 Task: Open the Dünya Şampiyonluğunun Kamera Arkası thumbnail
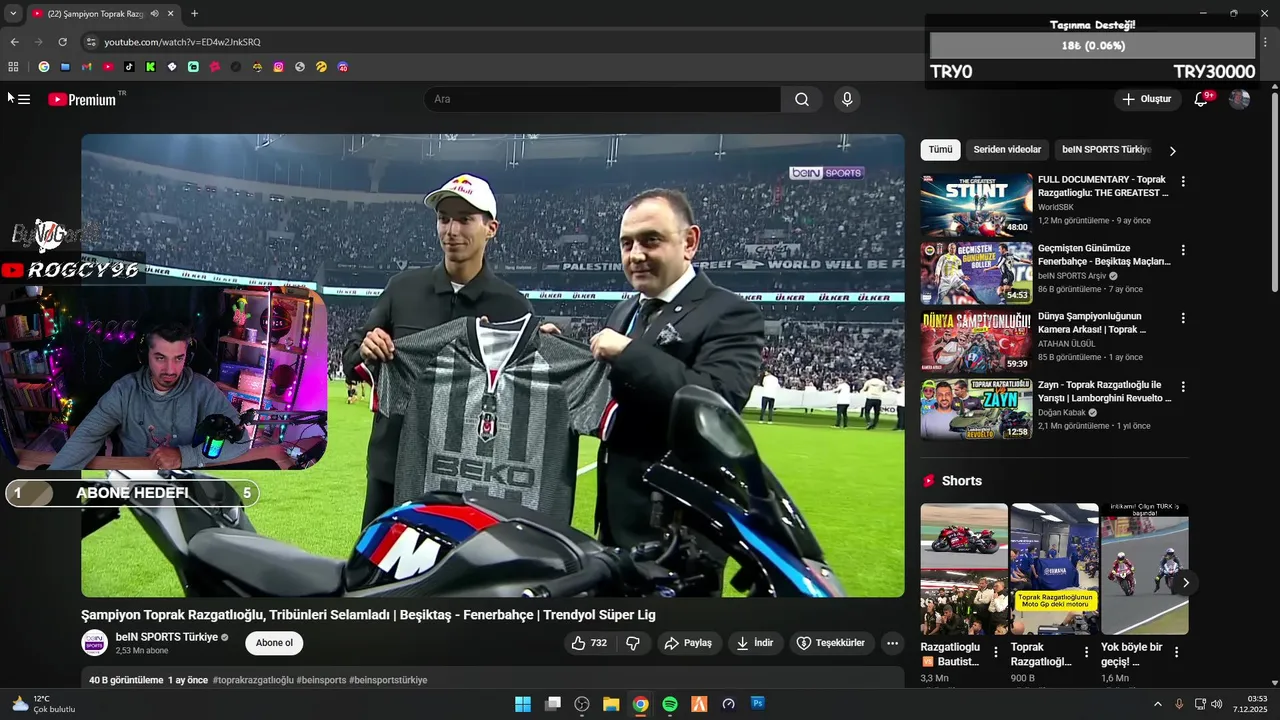pos(976,341)
